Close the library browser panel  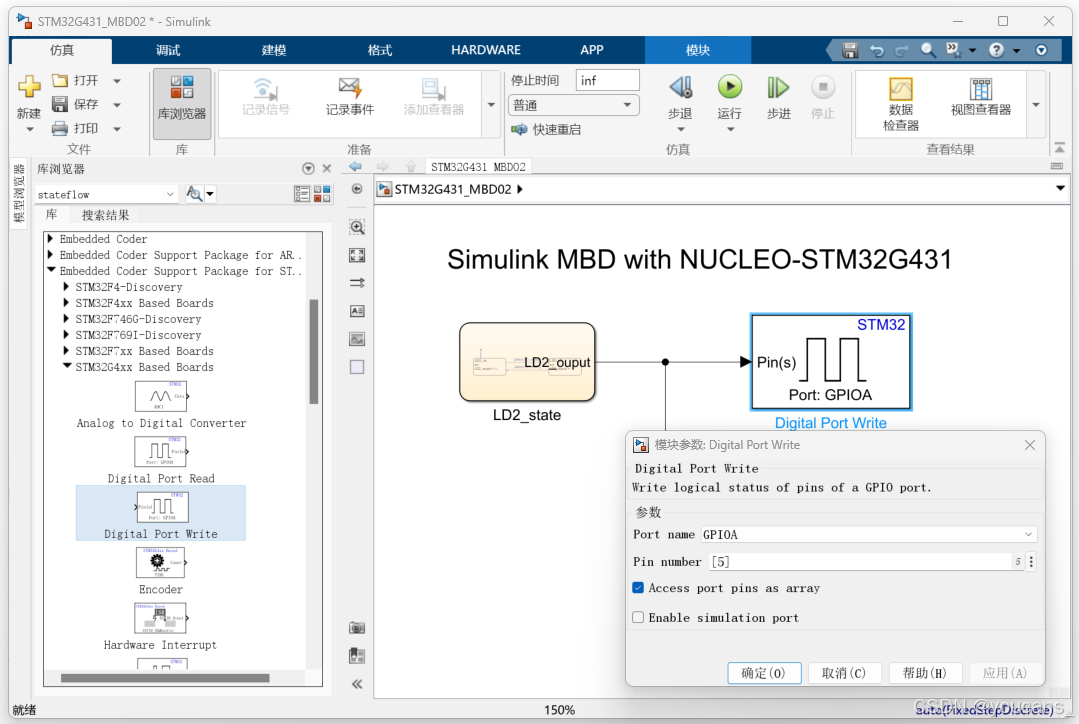pyautogui.click(x=327, y=169)
